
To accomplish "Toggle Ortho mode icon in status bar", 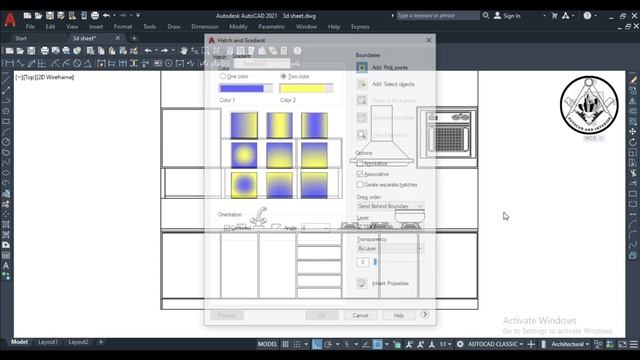I will (317, 344).
